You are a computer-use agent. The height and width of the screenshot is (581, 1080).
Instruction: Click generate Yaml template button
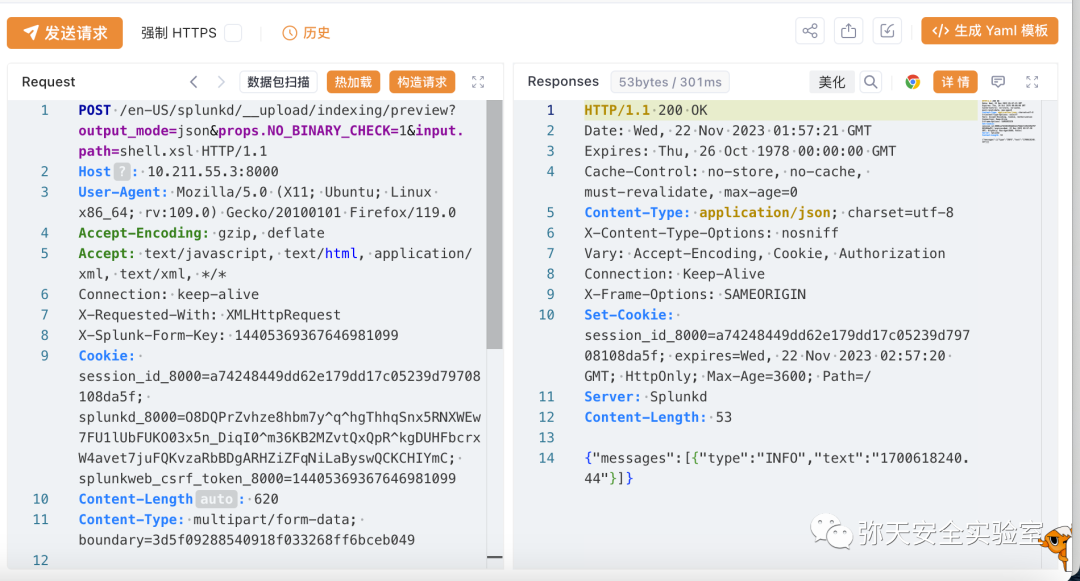coord(990,31)
